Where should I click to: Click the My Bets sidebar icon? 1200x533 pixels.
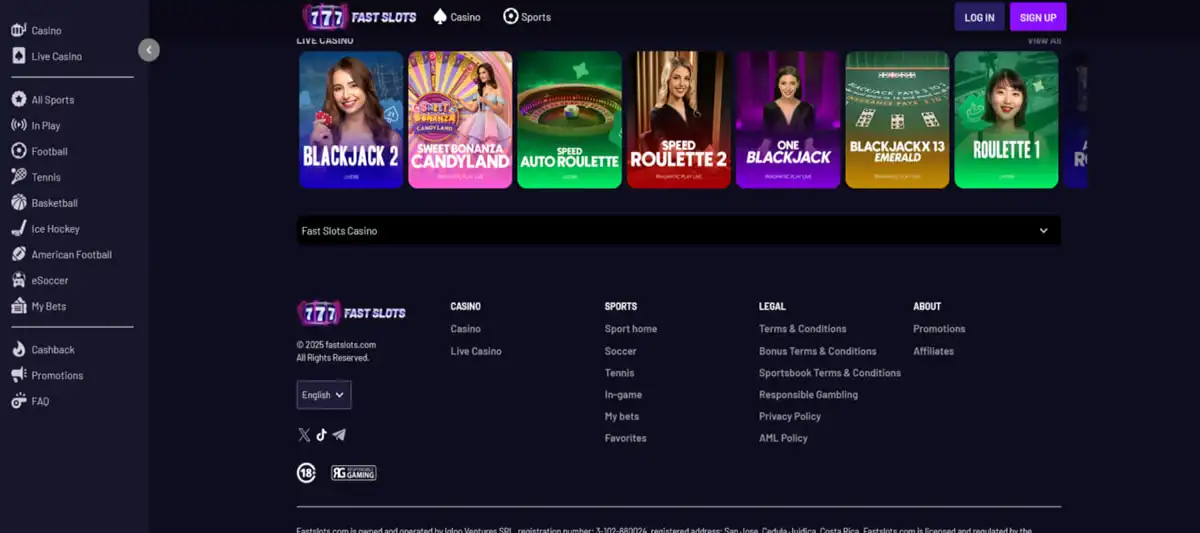[x=18, y=306]
